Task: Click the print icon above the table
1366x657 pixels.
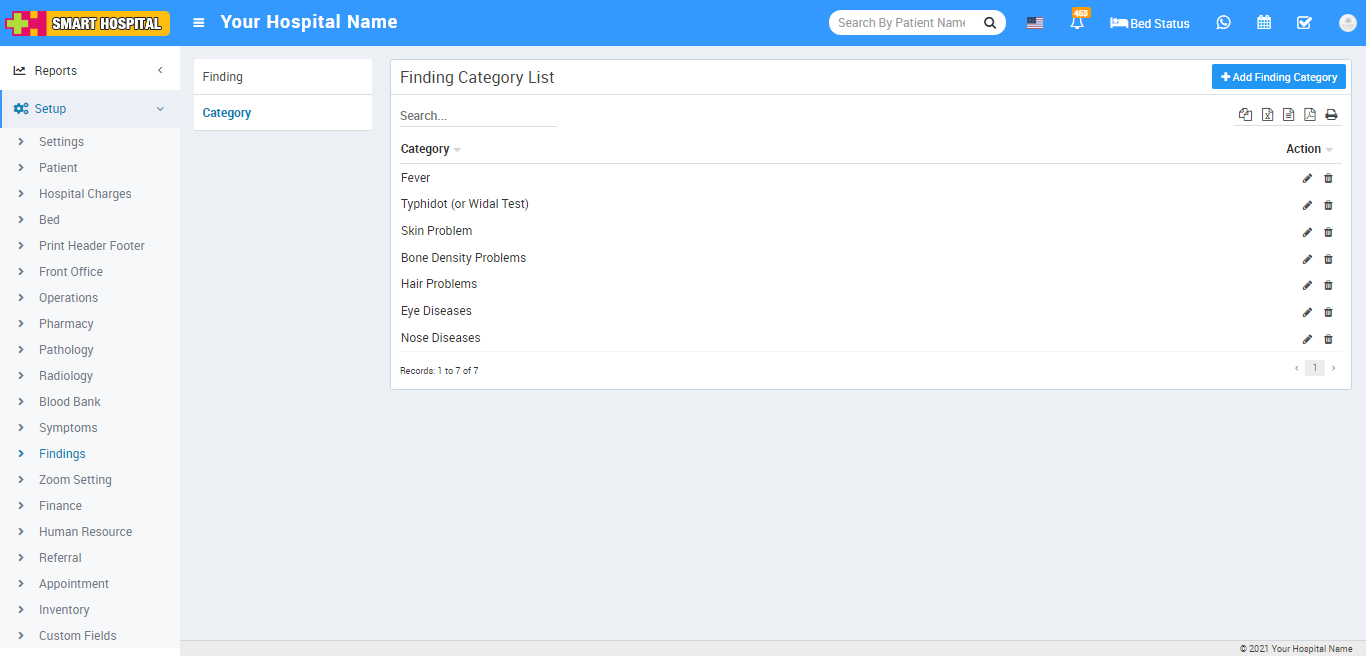Action: coord(1331,115)
